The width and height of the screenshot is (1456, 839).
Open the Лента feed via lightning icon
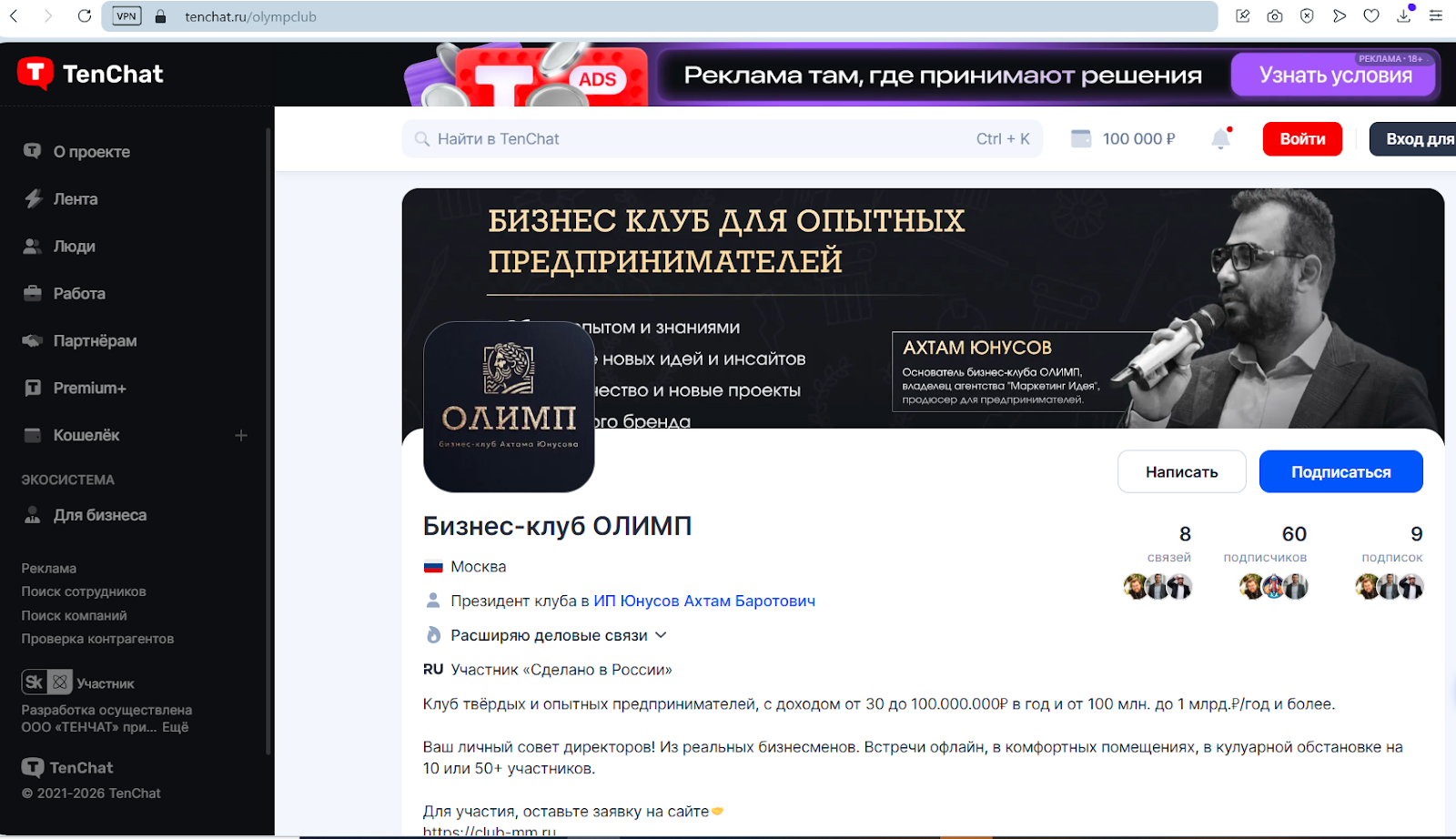click(x=32, y=198)
